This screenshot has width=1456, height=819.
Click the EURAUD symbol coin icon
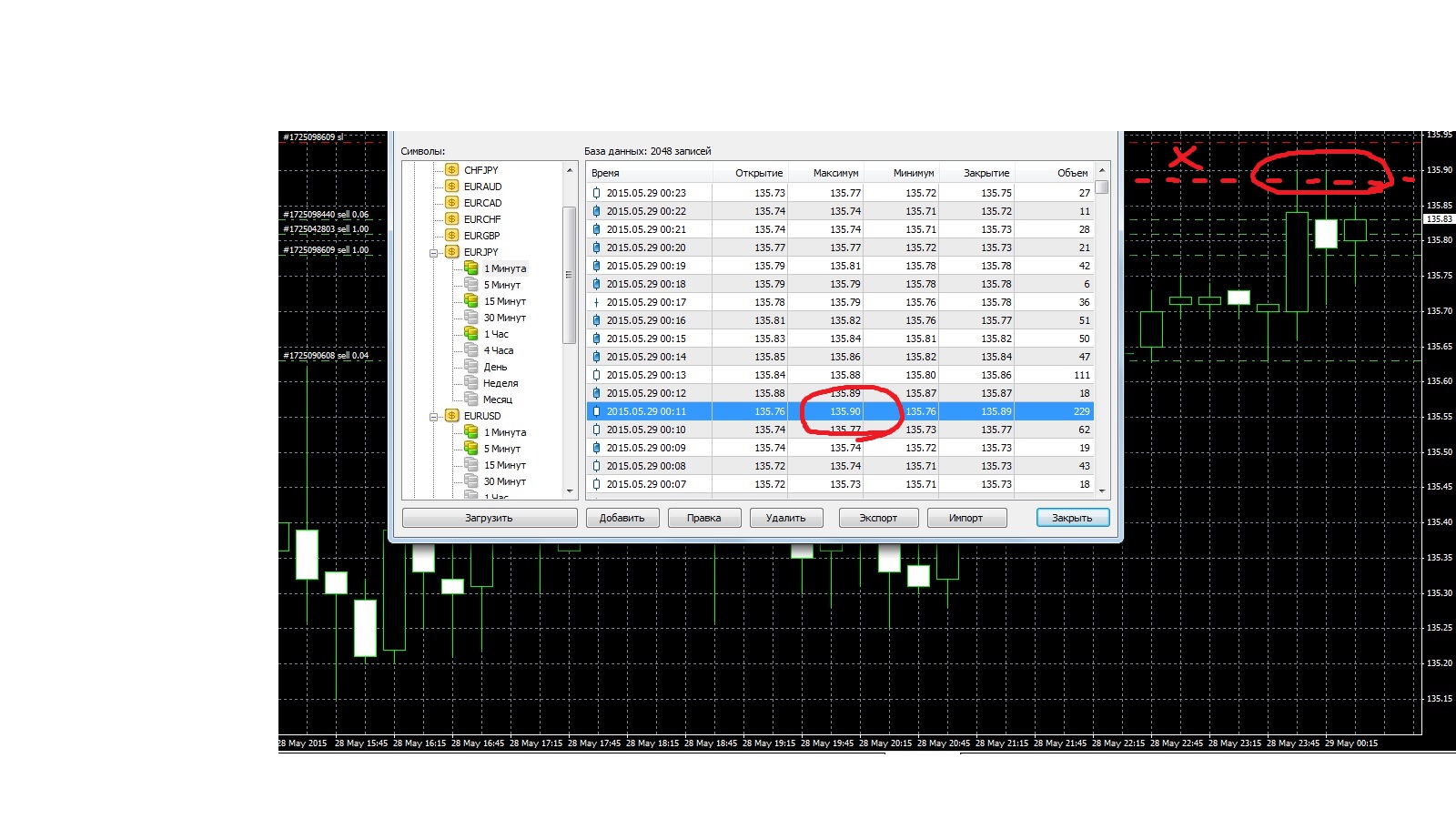(x=451, y=187)
